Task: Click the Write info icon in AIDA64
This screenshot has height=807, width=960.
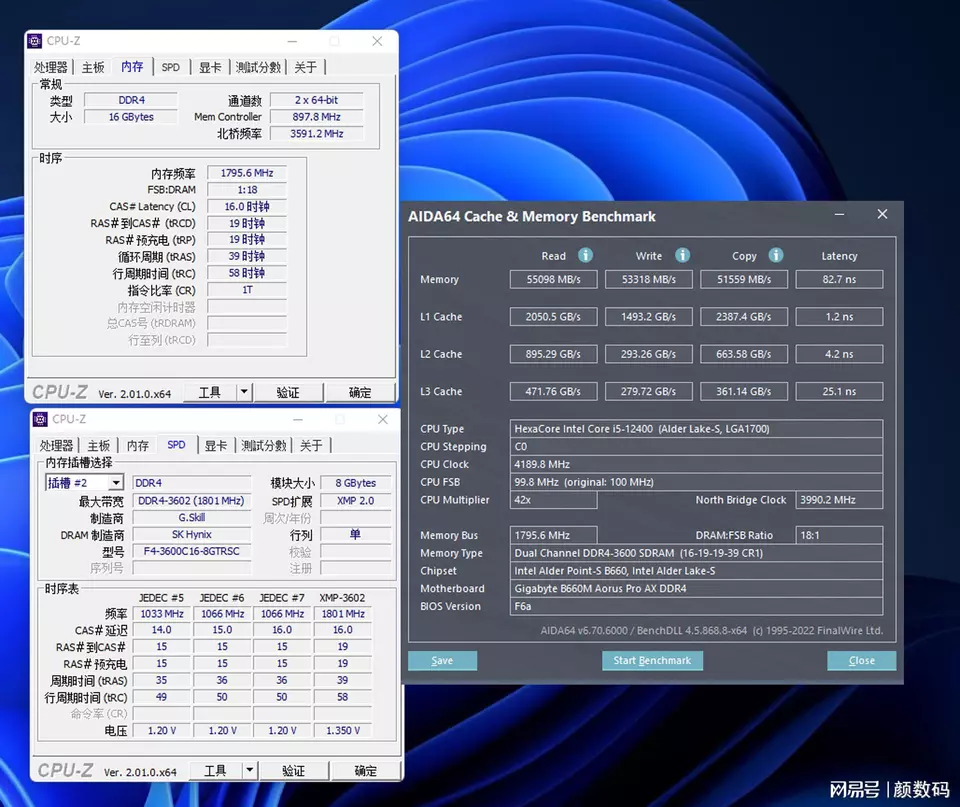Action: click(682, 255)
